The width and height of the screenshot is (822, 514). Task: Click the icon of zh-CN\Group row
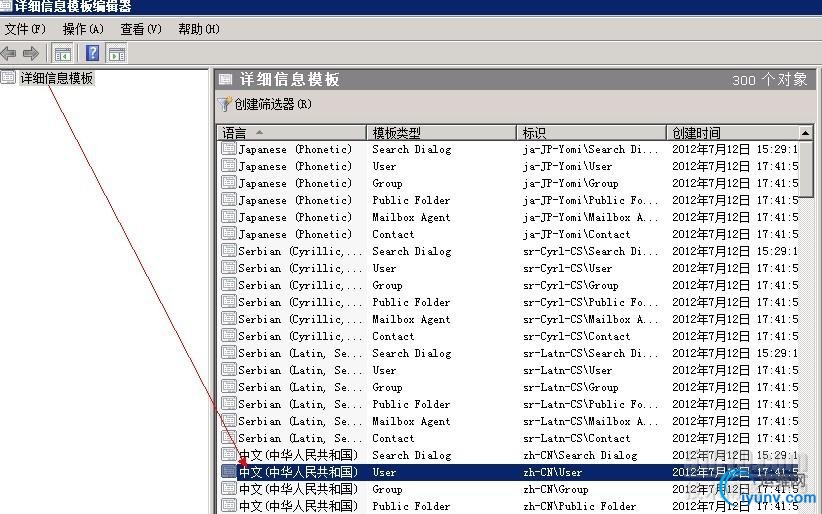pos(229,489)
